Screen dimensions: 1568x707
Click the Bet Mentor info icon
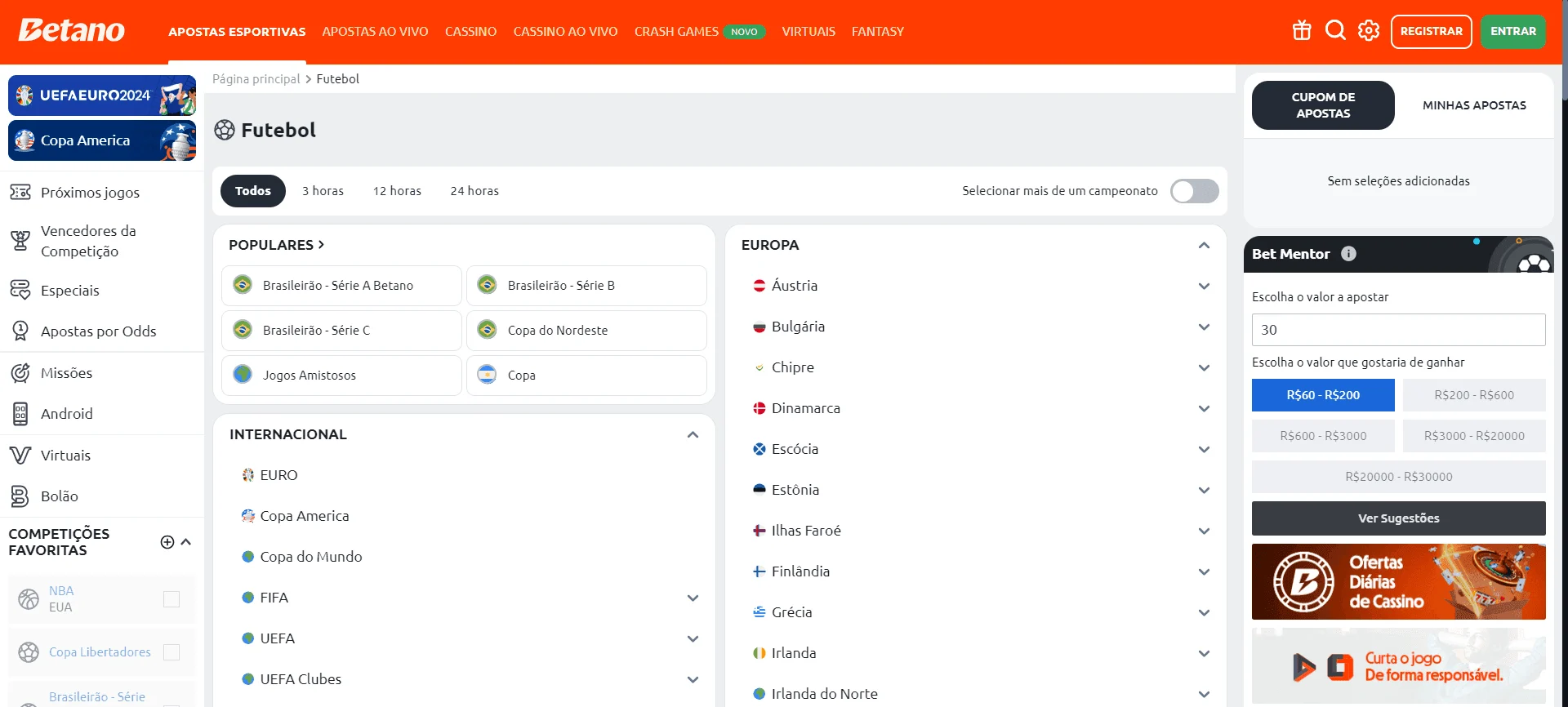click(x=1348, y=254)
